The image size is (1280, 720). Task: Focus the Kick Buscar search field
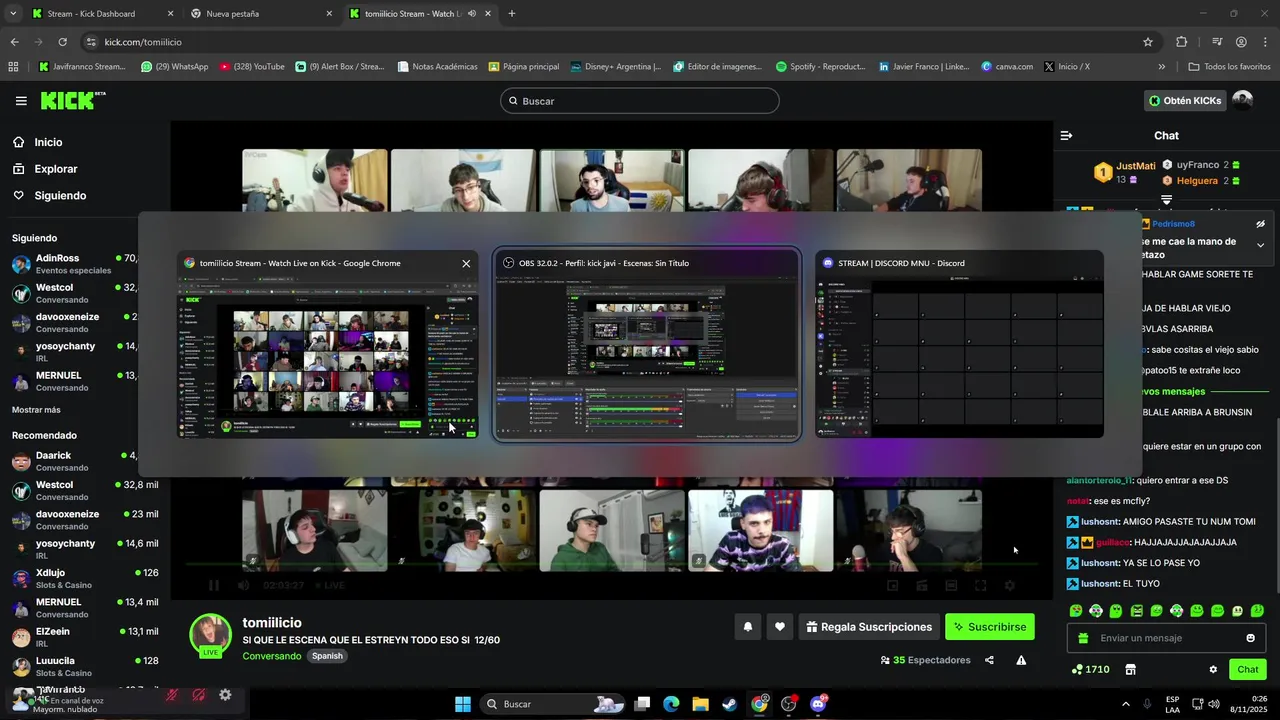(x=639, y=101)
